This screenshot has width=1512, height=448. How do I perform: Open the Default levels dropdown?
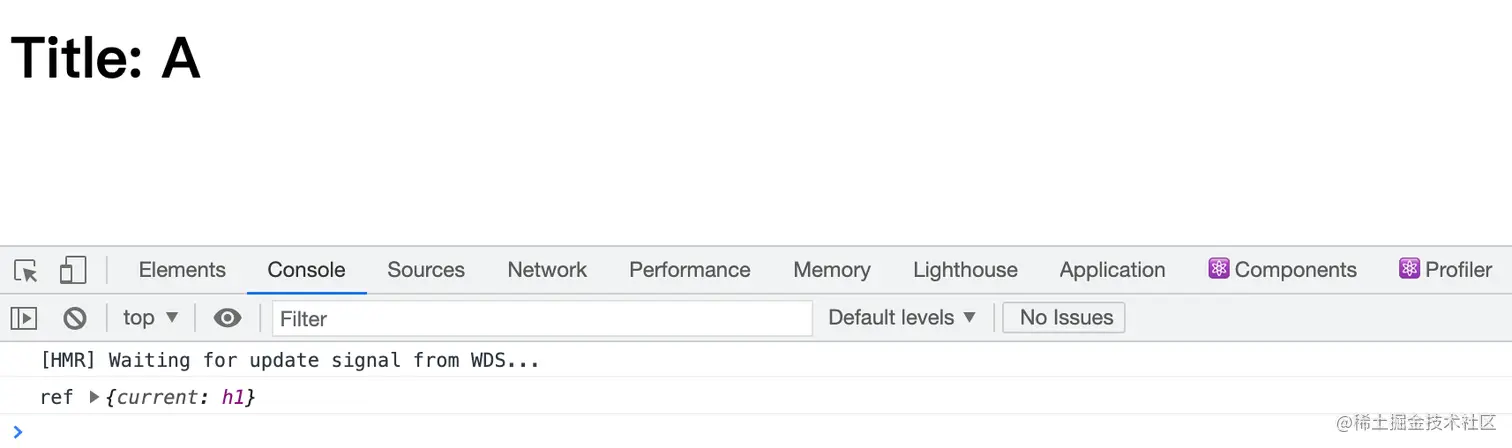point(902,318)
